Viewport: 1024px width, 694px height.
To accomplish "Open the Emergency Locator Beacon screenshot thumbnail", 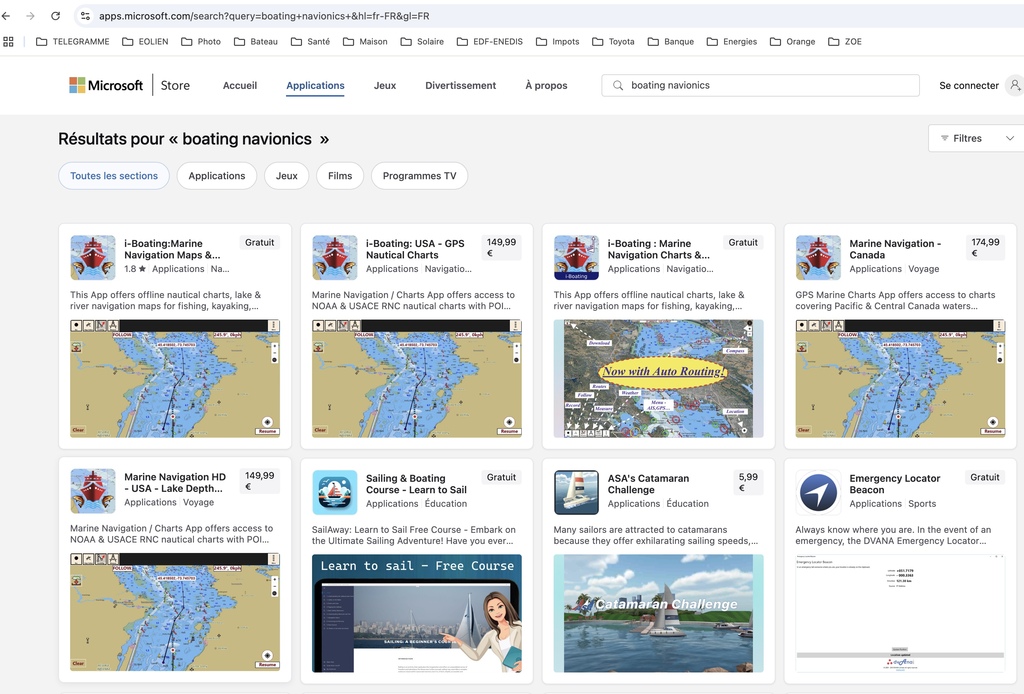I will pyautogui.click(x=900, y=614).
